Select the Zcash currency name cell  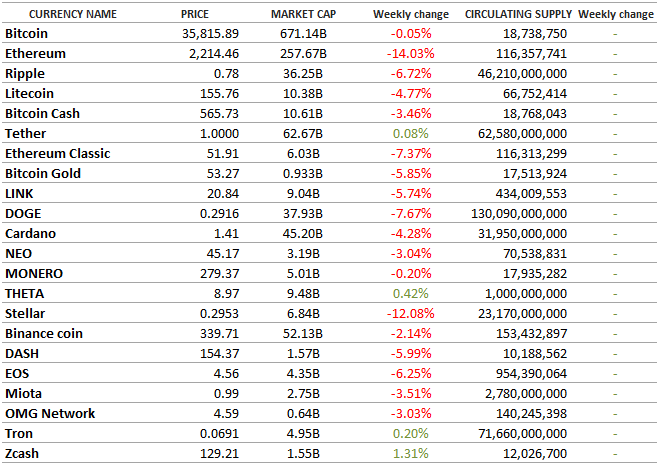(x=22, y=454)
